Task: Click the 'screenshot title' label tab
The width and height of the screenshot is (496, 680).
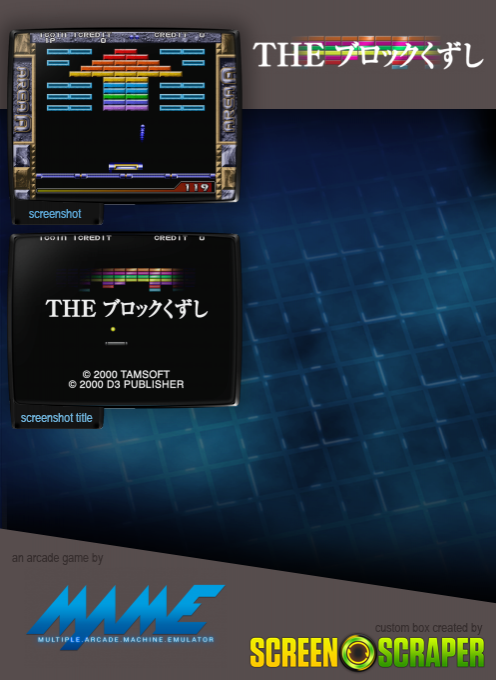Action: (56, 418)
